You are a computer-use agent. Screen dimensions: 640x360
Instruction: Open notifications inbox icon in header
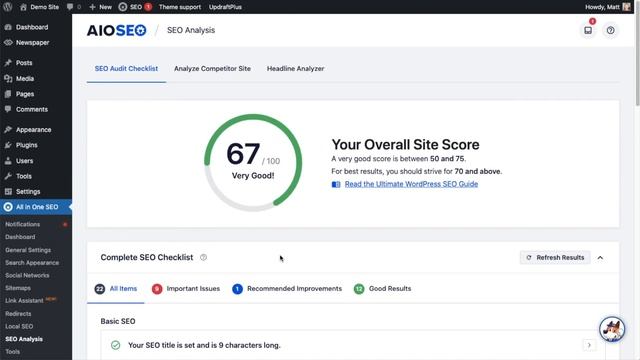(x=588, y=30)
